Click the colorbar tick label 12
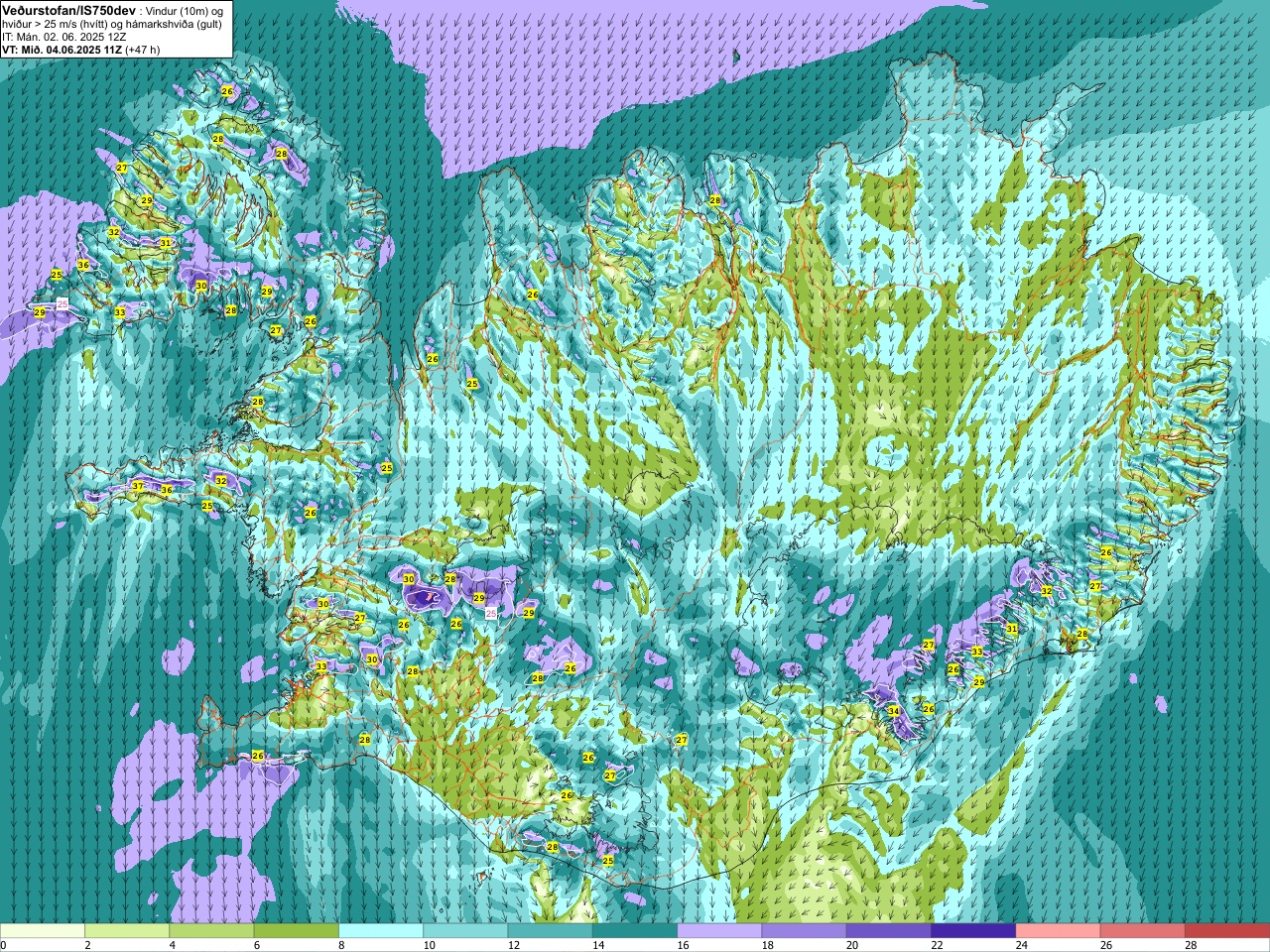The height and width of the screenshot is (952, 1270). coord(513,945)
